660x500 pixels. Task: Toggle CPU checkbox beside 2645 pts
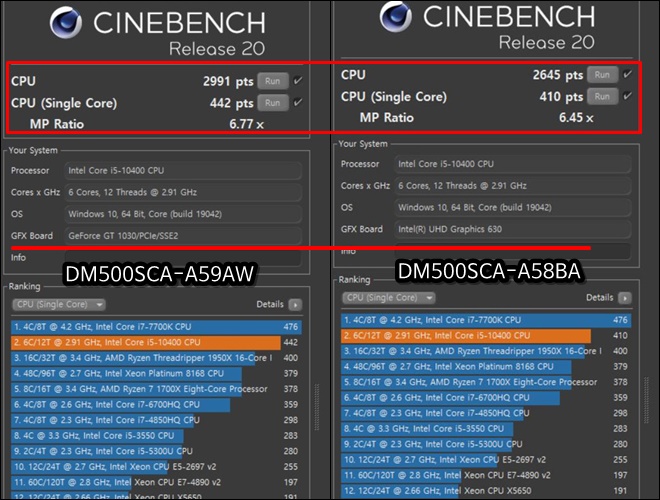tap(627, 74)
